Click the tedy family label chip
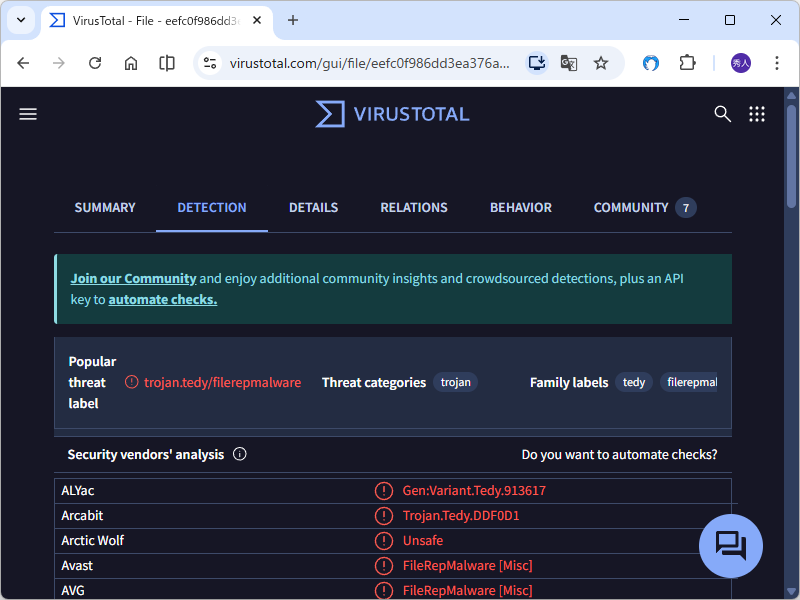The width and height of the screenshot is (800, 600). pos(633,382)
